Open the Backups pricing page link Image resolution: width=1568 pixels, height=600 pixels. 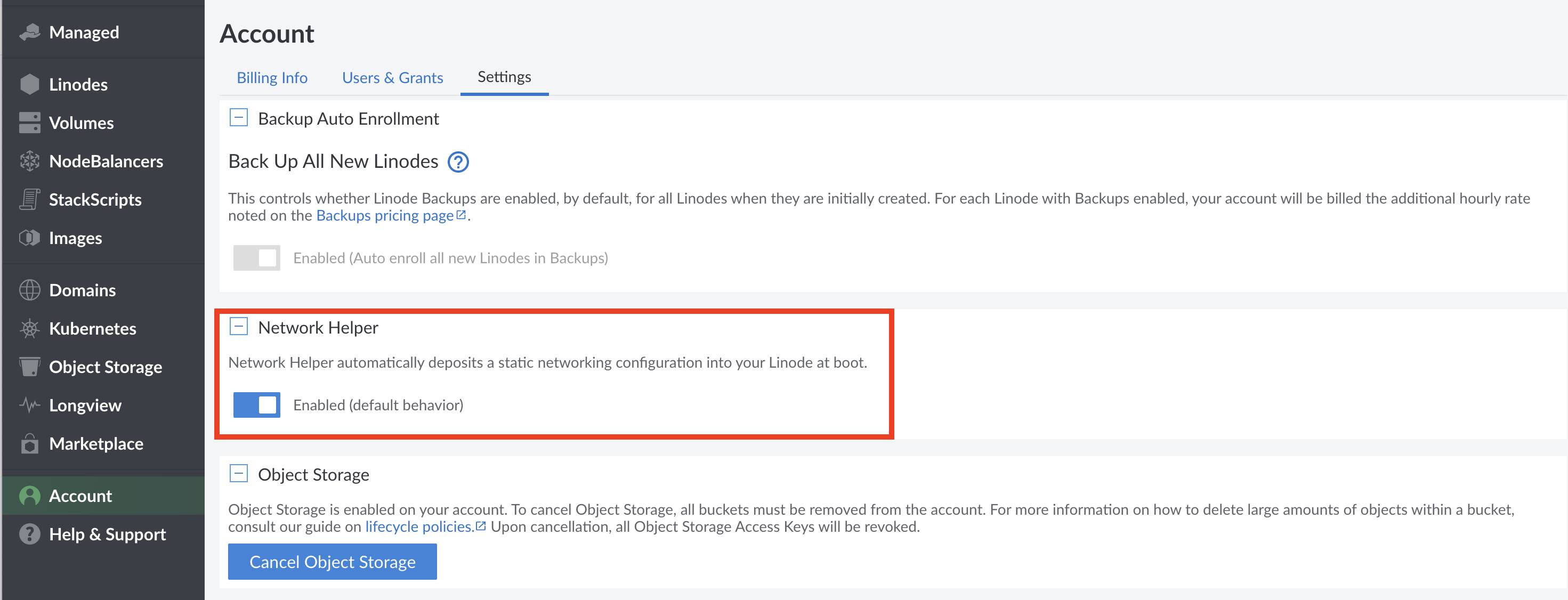386,215
